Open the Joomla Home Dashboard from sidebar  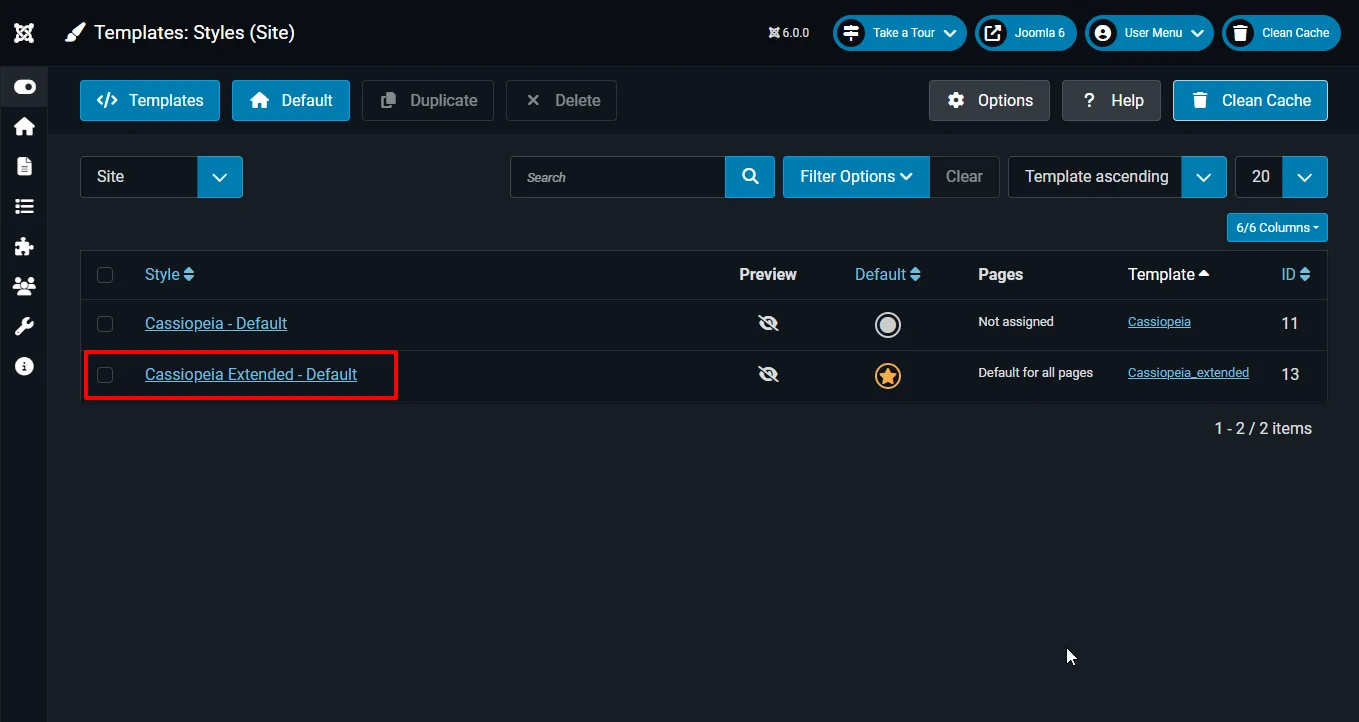pyautogui.click(x=25, y=126)
